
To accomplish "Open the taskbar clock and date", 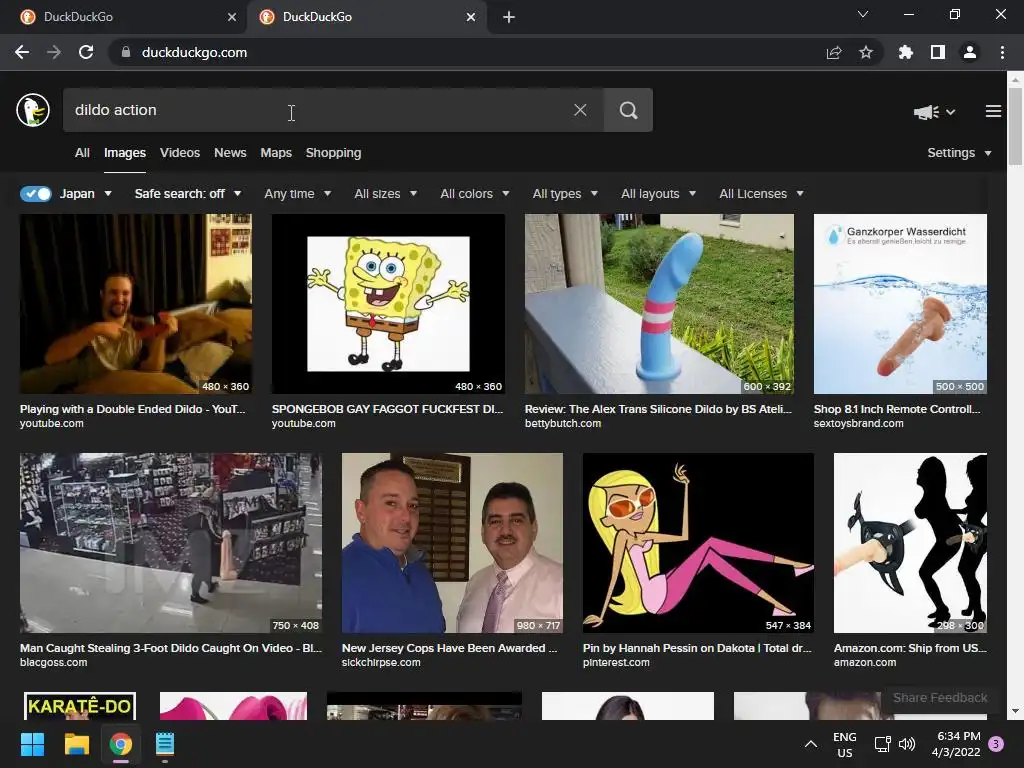I will [958, 744].
